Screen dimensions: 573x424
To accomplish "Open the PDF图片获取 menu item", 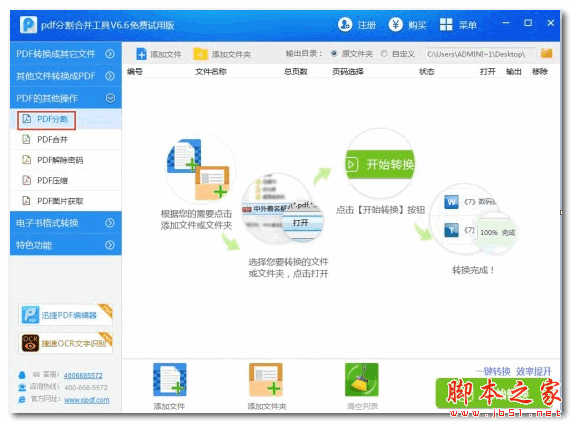I will (66, 201).
